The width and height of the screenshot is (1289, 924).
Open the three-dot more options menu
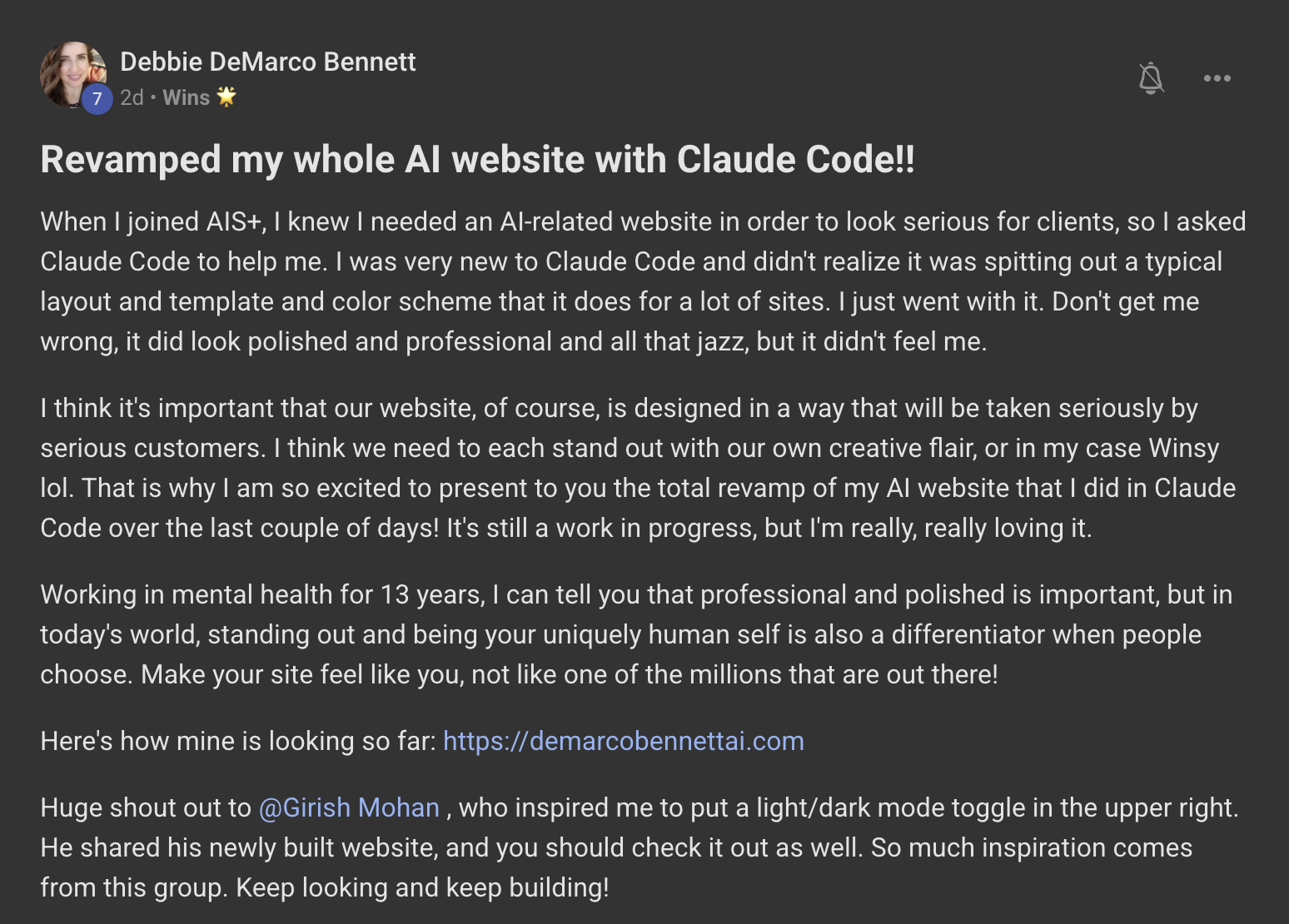coord(1217,78)
